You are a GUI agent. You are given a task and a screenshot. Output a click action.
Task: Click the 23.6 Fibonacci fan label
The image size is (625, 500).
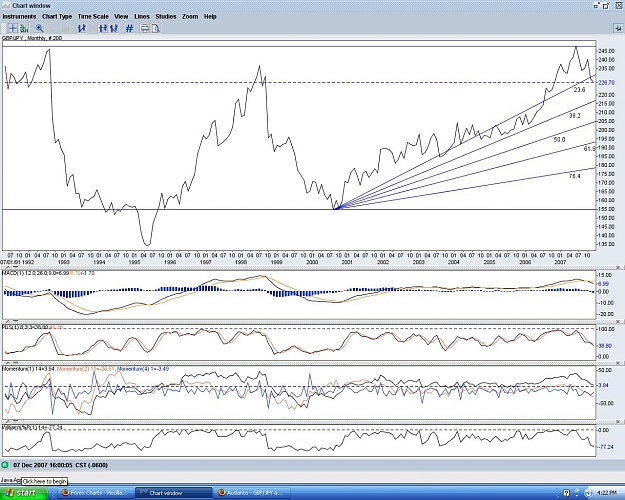[579, 90]
